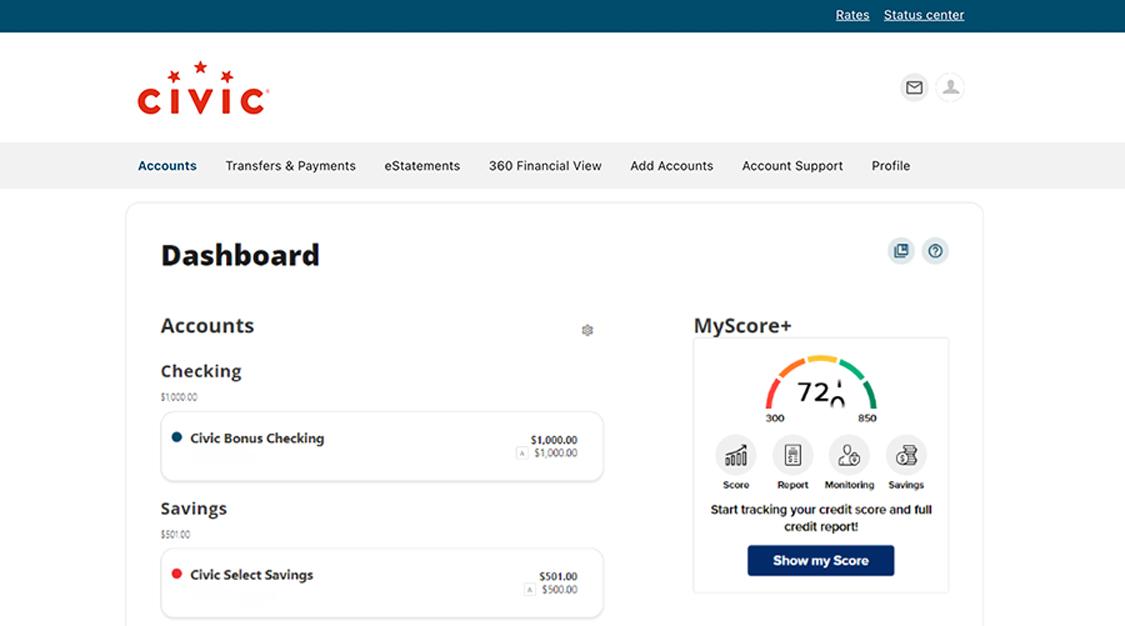Image resolution: width=1125 pixels, height=626 pixels.
Task: Click the Show my Score button
Action: 821,560
